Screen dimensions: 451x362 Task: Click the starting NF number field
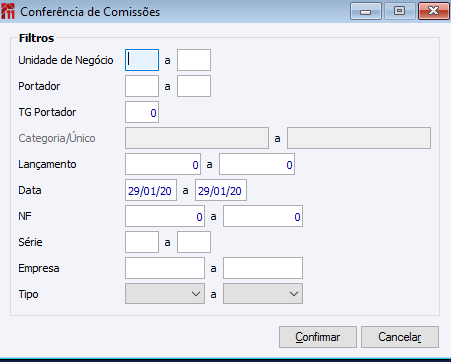(165, 216)
